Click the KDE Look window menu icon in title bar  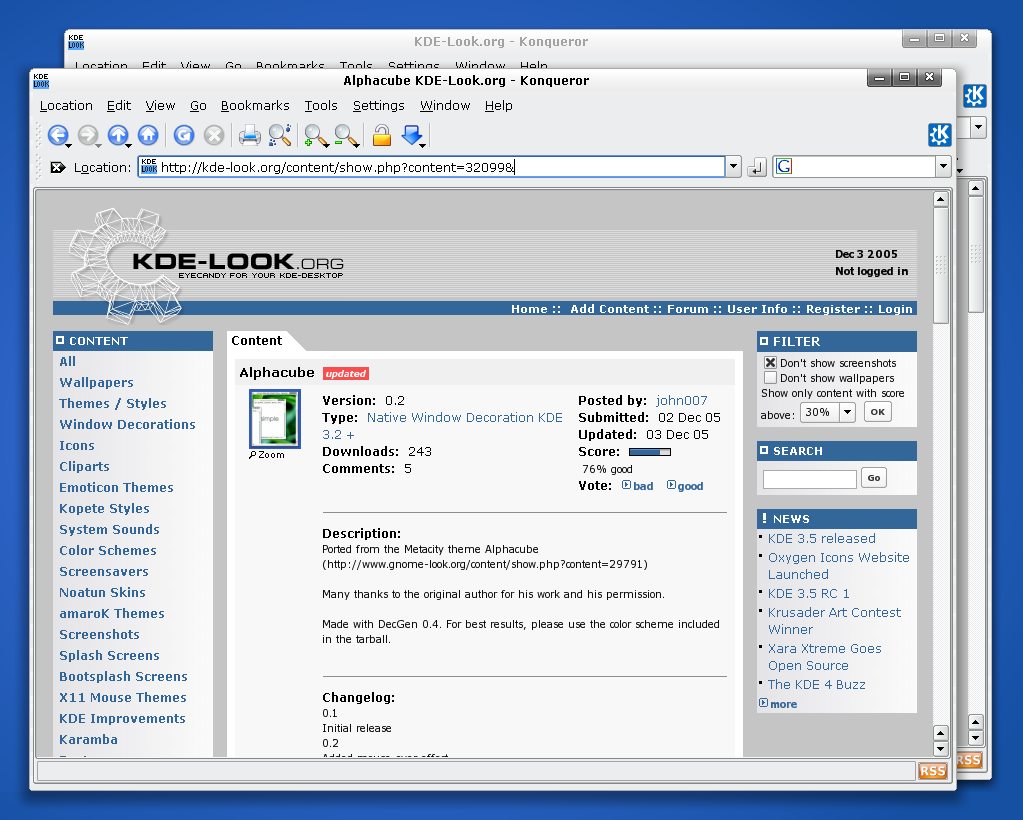pos(41,80)
